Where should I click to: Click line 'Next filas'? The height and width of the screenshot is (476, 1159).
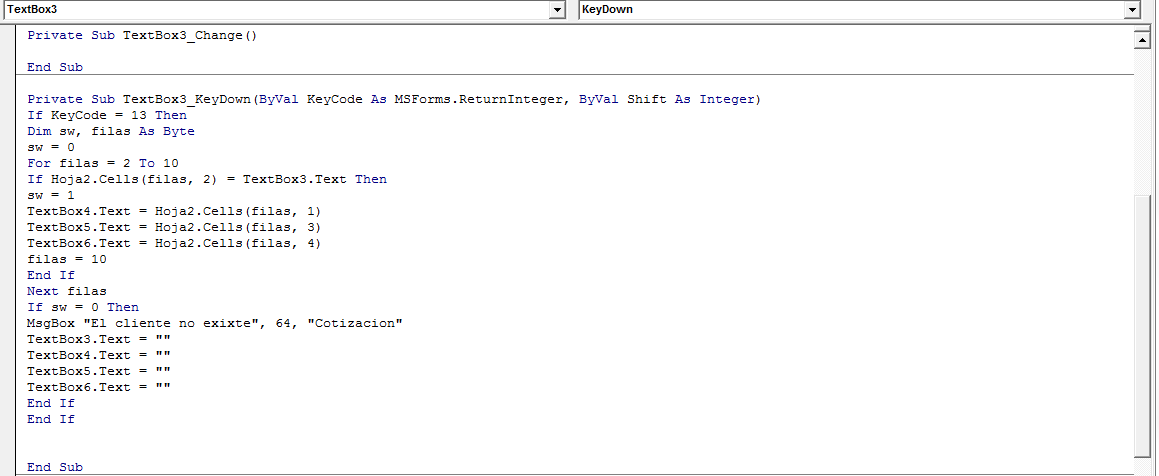point(67,291)
